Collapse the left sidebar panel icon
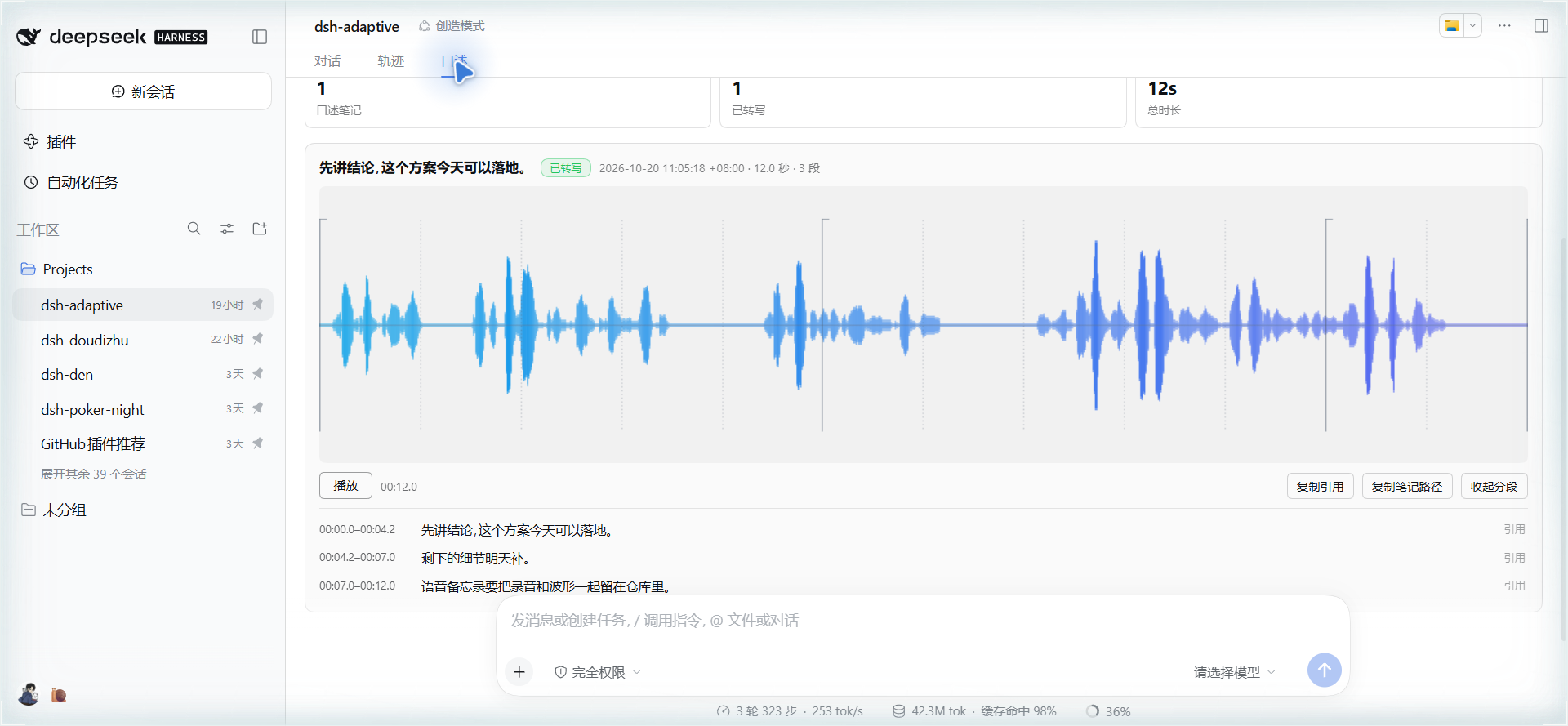This screenshot has width=1568, height=726. pyautogui.click(x=260, y=37)
